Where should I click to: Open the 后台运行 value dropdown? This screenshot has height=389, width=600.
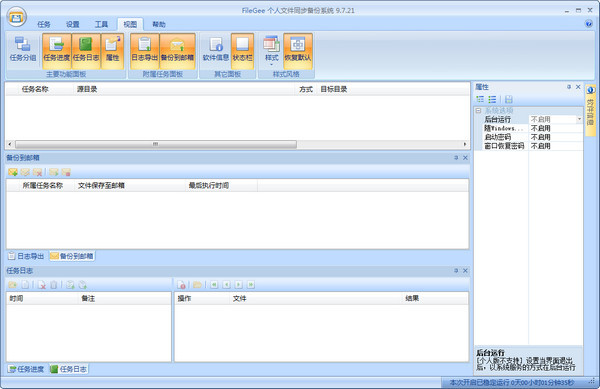[579, 119]
